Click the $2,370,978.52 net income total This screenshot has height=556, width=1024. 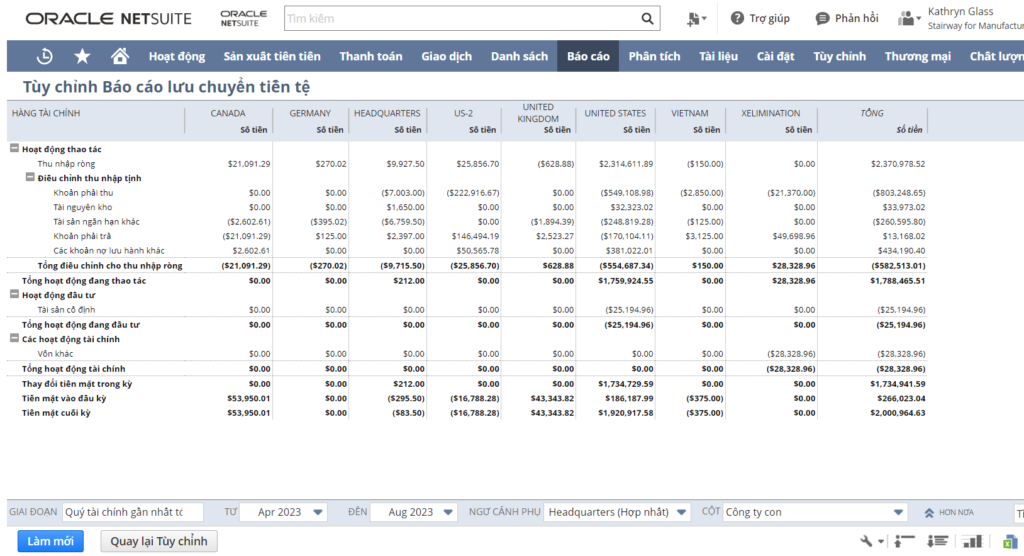[897, 163]
